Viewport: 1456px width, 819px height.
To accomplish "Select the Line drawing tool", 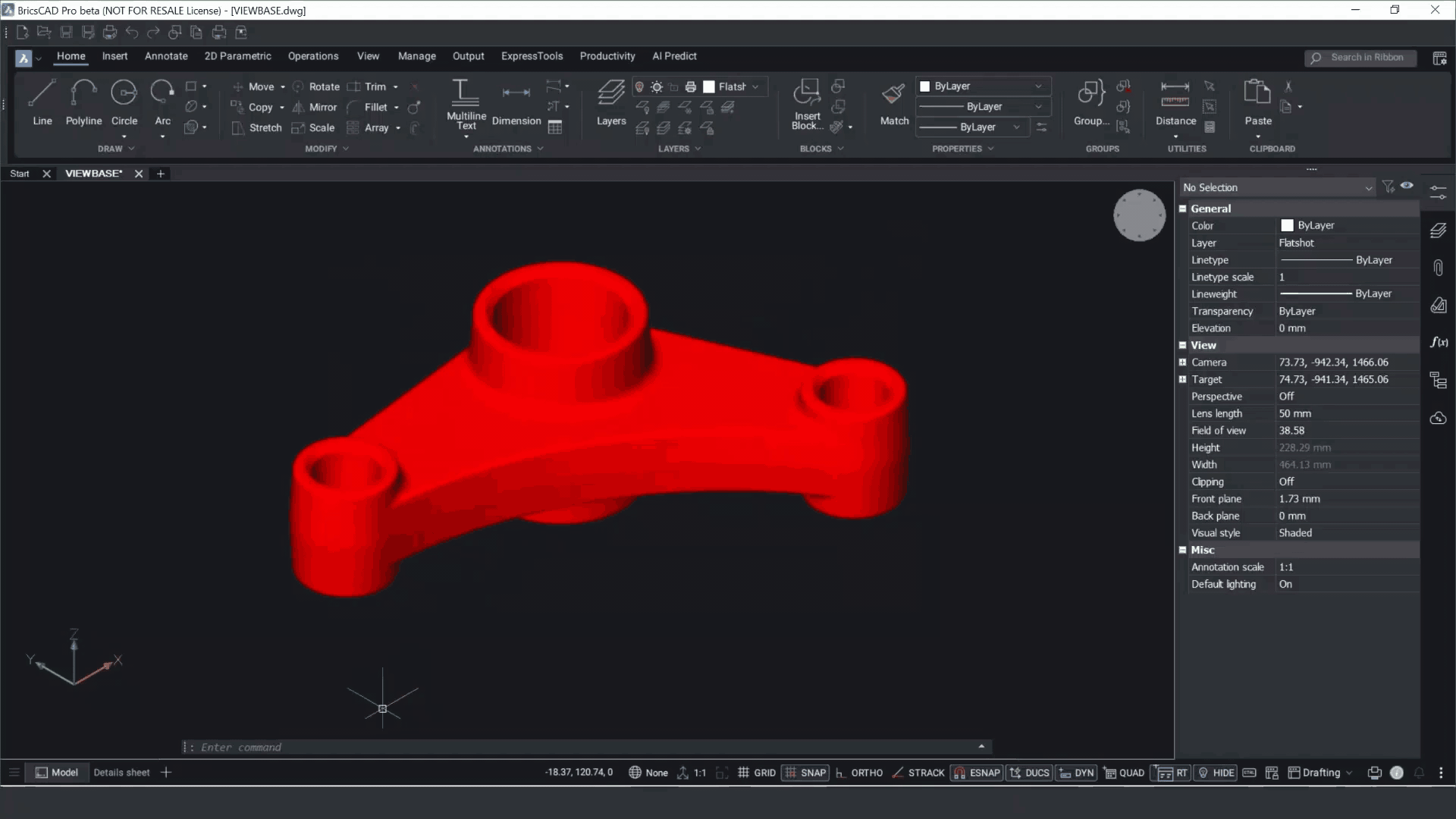I will [42, 94].
